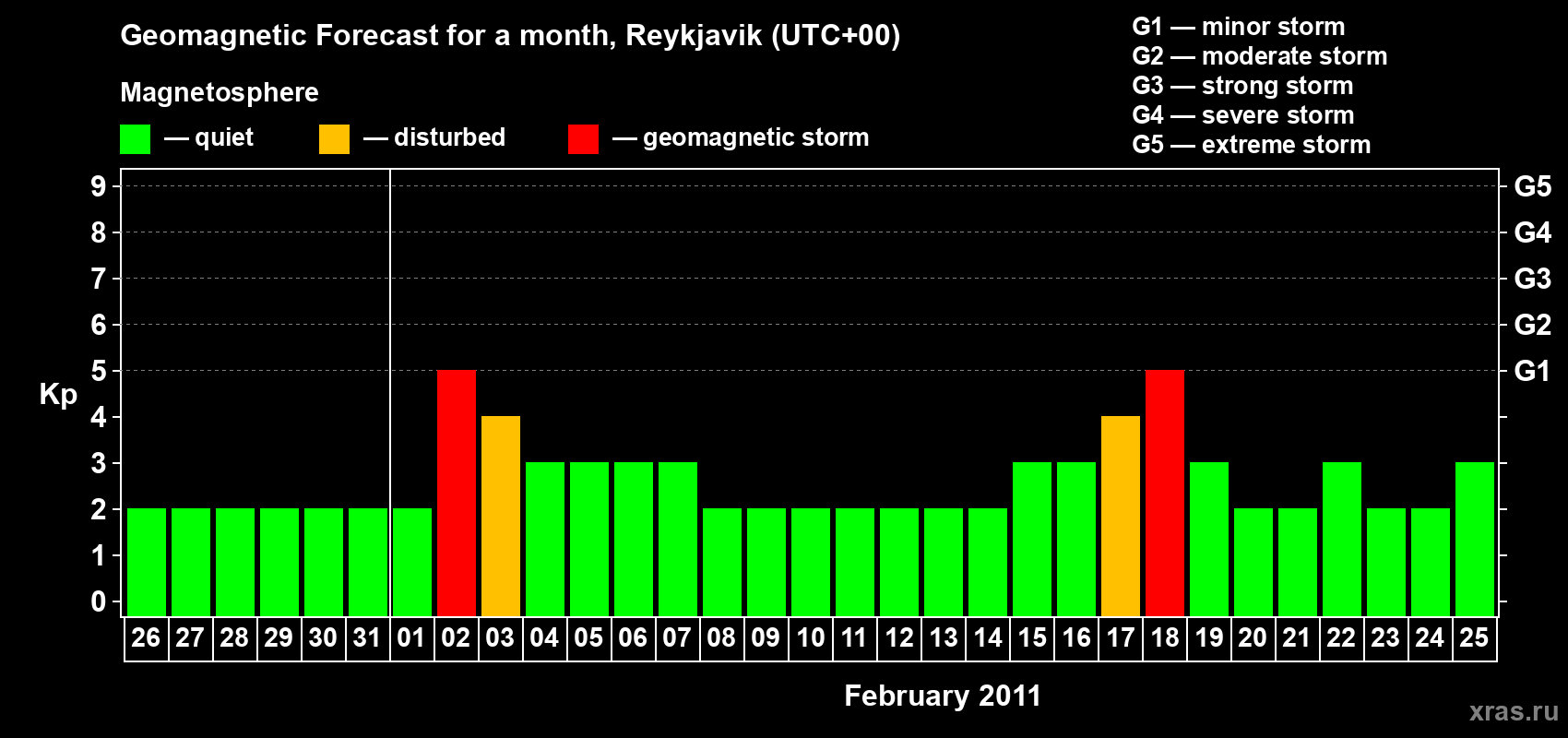
Task: Click the 'G1 — minor storm' legend line
Action: click(1239, 27)
